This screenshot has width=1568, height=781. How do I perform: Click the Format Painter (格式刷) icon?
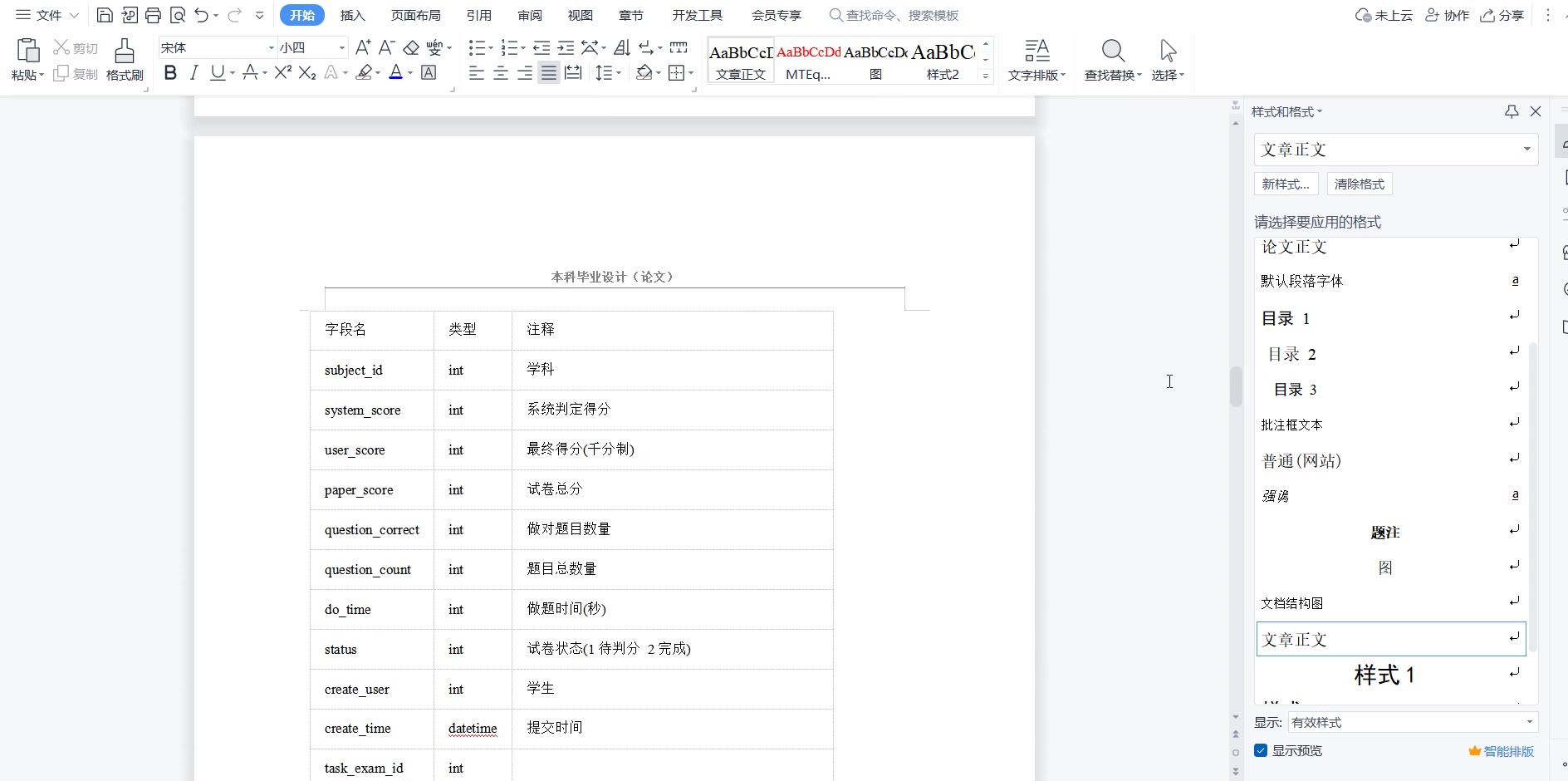pyautogui.click(x=125, y=59)
